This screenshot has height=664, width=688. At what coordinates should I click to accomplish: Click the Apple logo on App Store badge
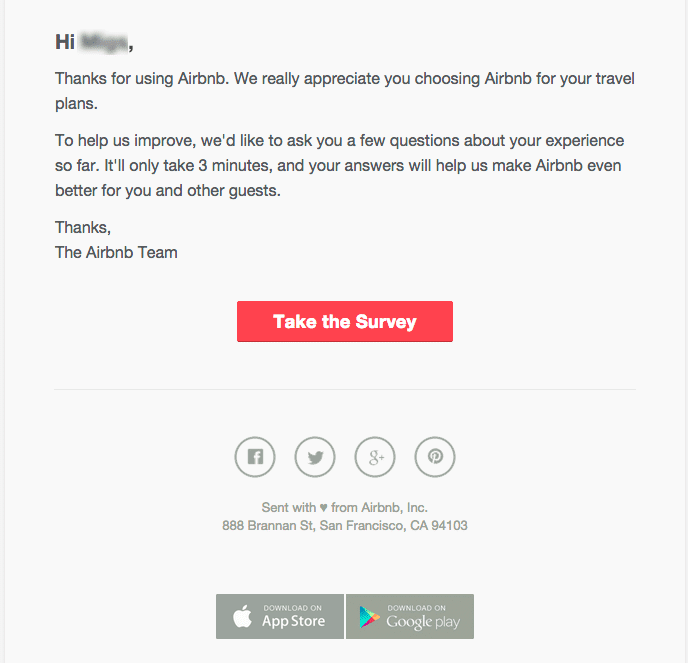242,617
